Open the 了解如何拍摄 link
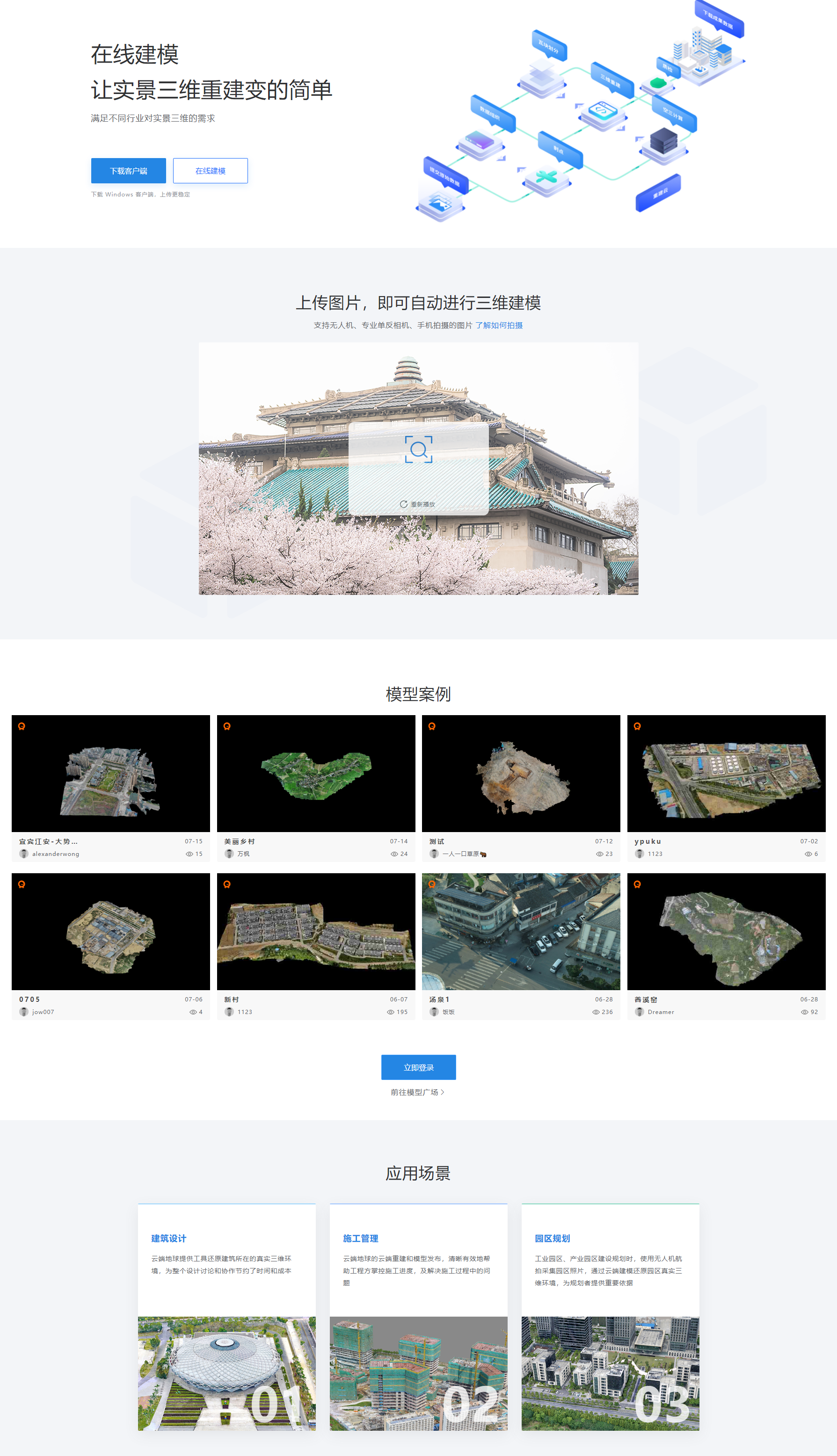 (x=498, y=325)
